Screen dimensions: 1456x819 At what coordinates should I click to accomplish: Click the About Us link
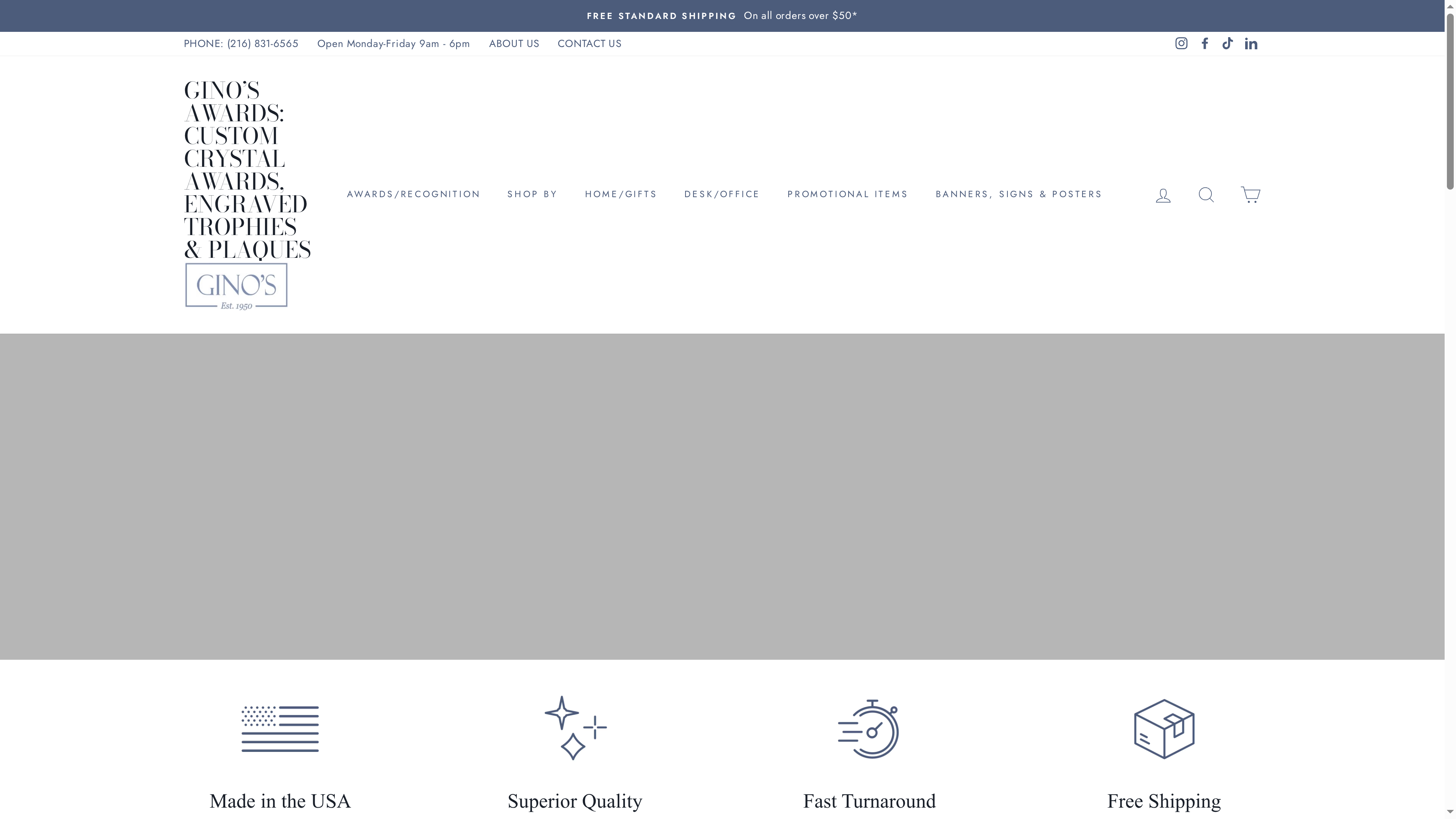514,44
